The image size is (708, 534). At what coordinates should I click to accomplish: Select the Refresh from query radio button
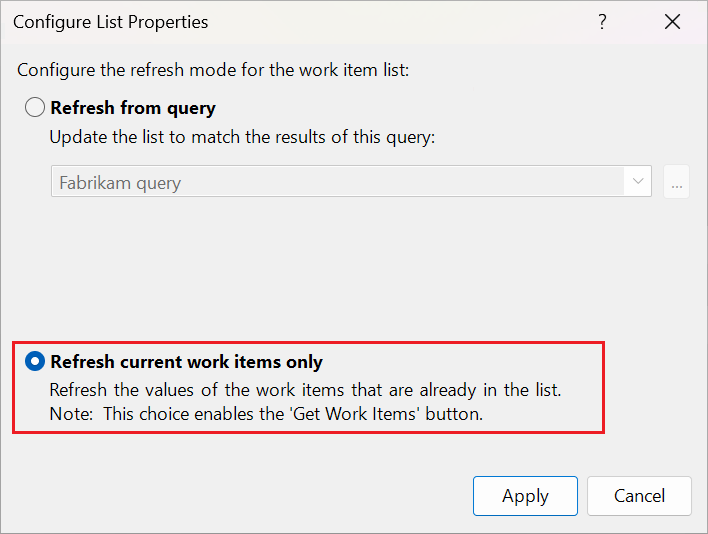[35, 108]
